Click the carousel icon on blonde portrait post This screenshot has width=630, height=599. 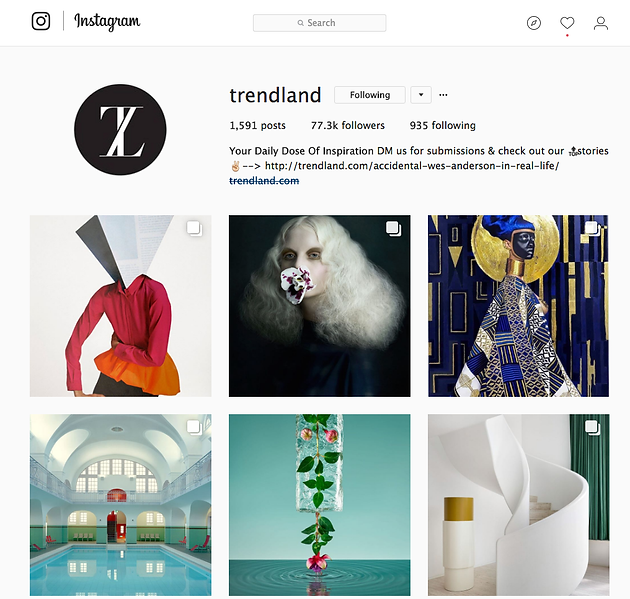click(x=393, y=229)
